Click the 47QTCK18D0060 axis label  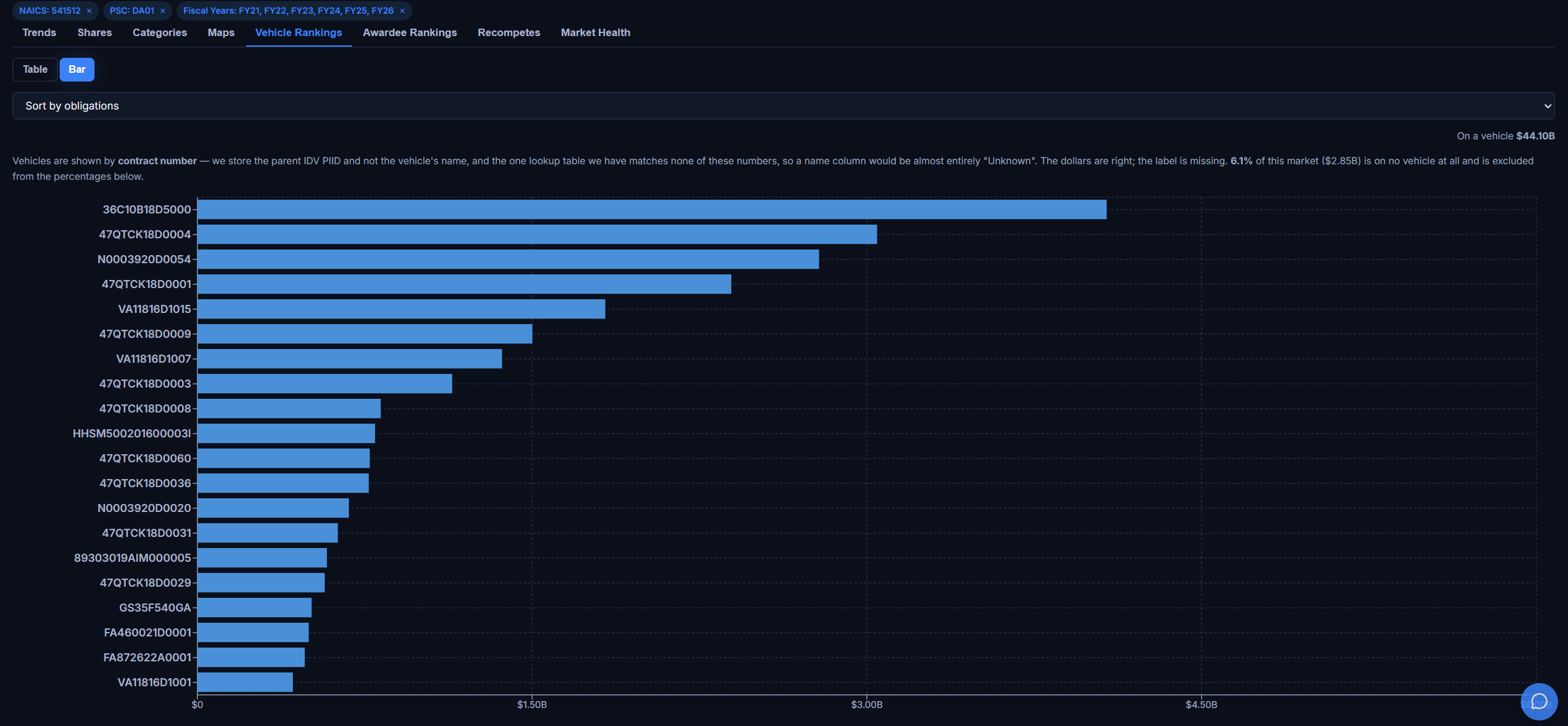pyautogui.click(x=145, y=458)
